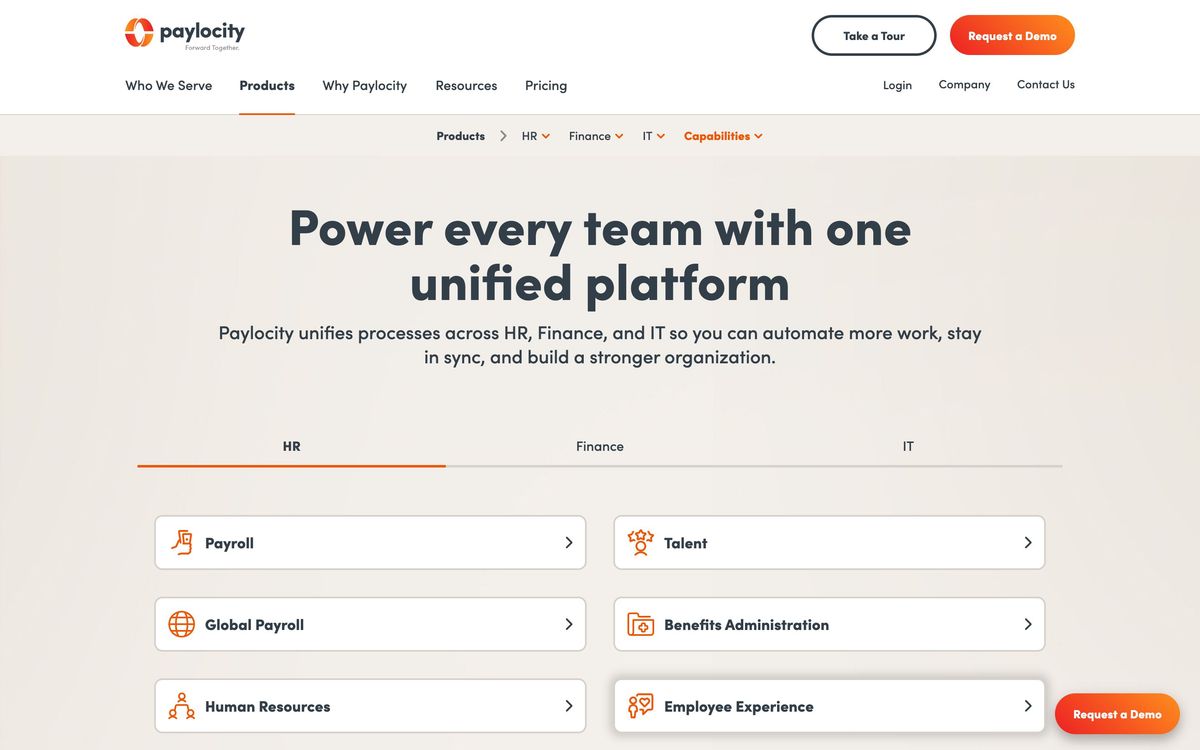This screenshot has height=750, width=1200.
Task: Click the paragraph starting "Paylocity unifies processes"
Action: [x=600, y=345]
